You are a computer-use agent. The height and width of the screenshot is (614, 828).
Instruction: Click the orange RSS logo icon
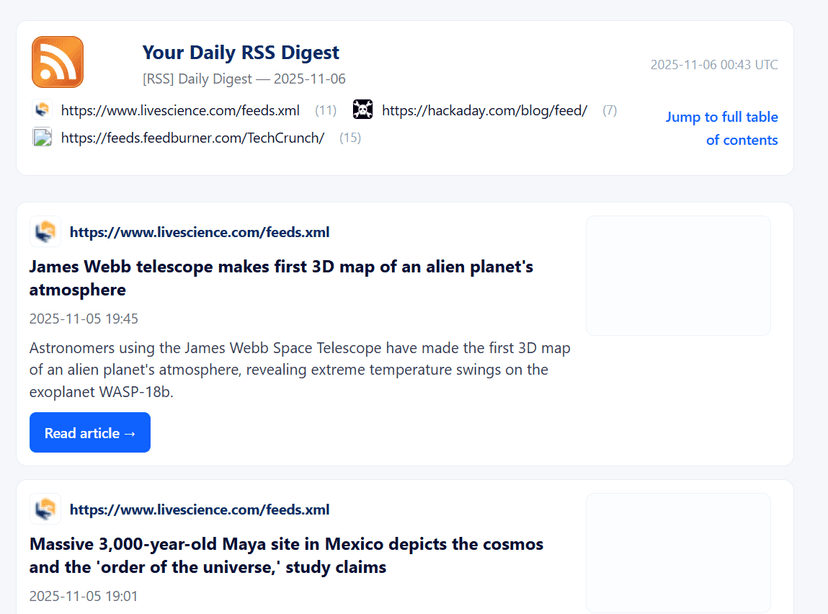click(x=57, y=62)
